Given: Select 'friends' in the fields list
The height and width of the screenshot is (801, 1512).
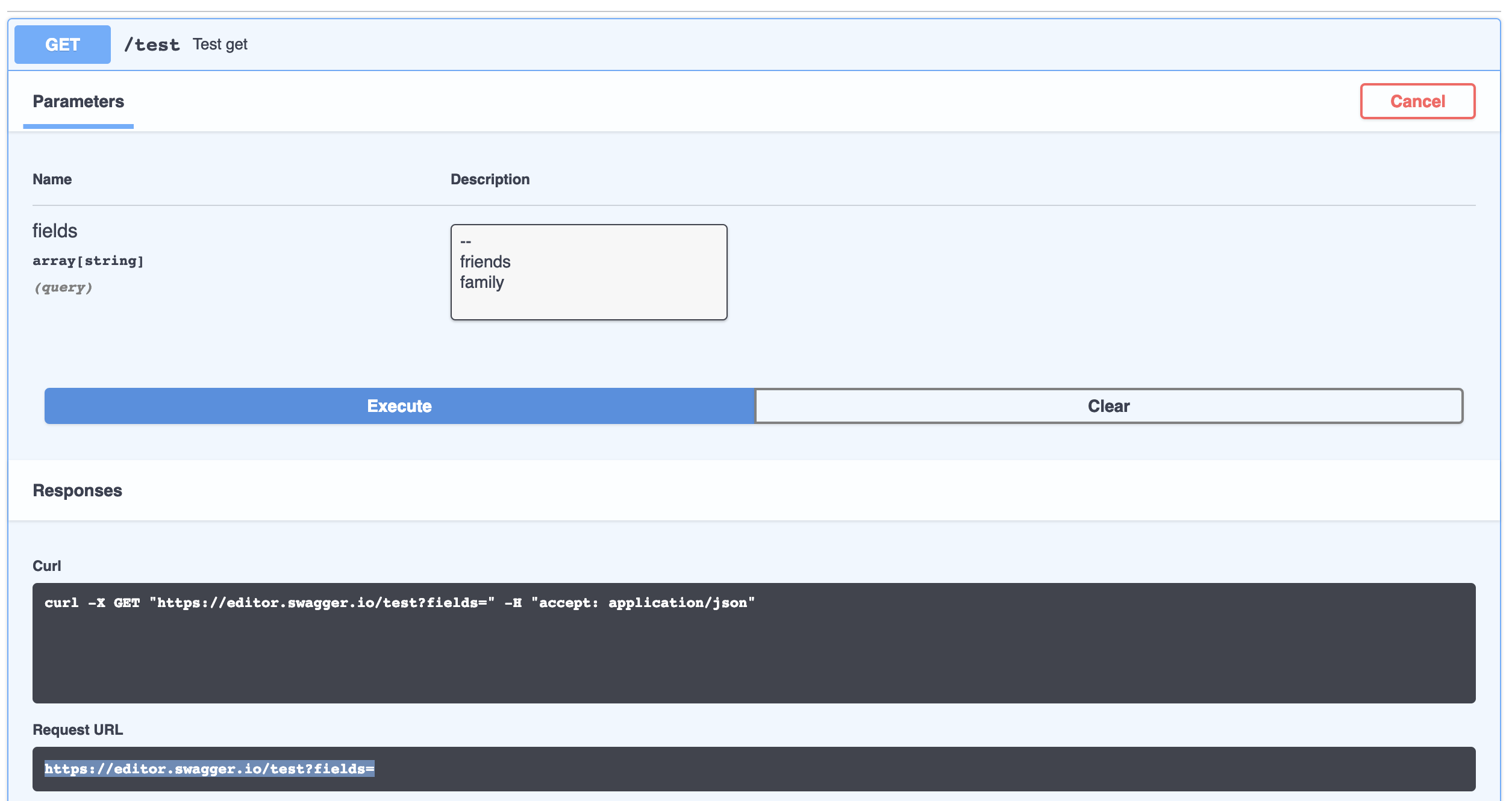Looking at the screenshot, I should click(485, 261).
